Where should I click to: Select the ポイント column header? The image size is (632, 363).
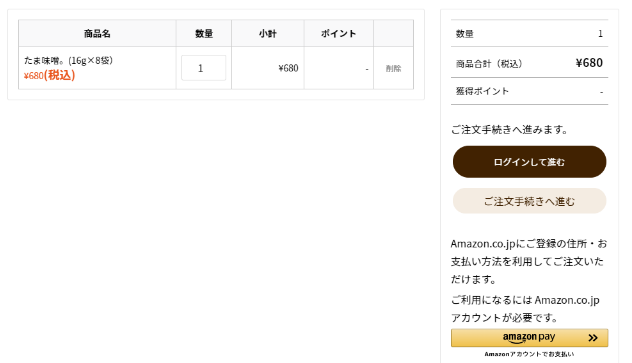click(339, 34)
